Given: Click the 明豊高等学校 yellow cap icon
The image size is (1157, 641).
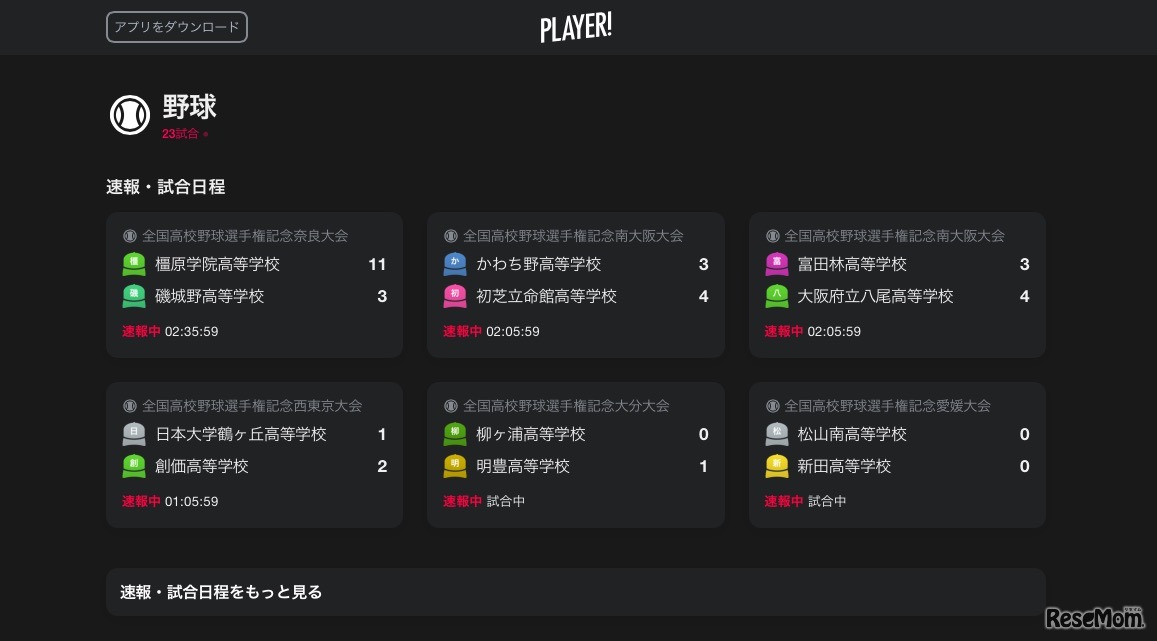Looking at the screenshot, I should [x=455, y=466].
